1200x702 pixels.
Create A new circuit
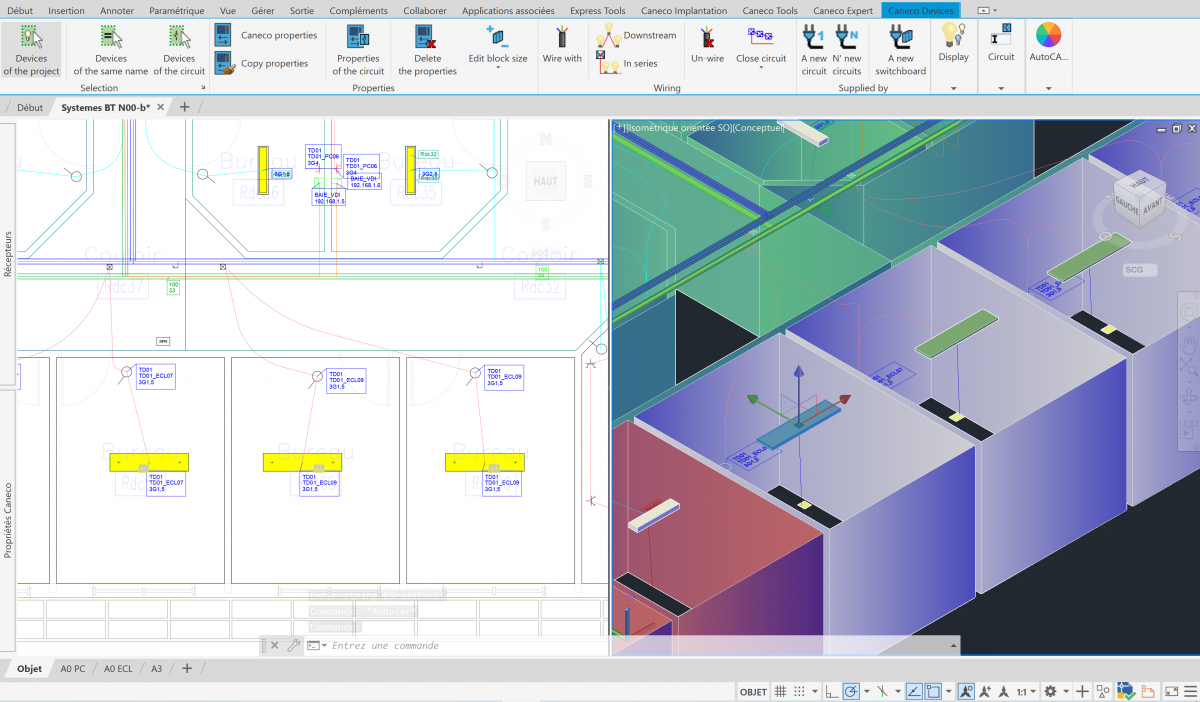(x=814, y=50)
